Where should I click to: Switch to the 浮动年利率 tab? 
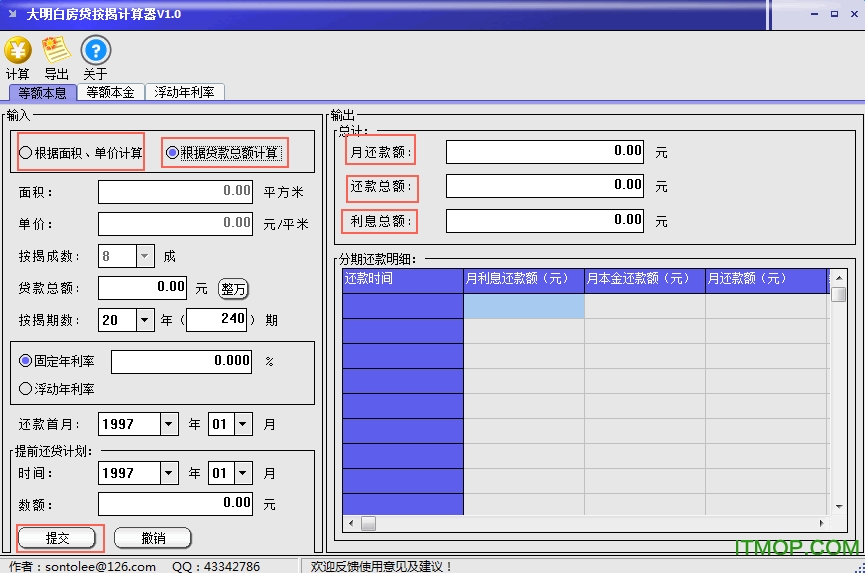point(185,92)
